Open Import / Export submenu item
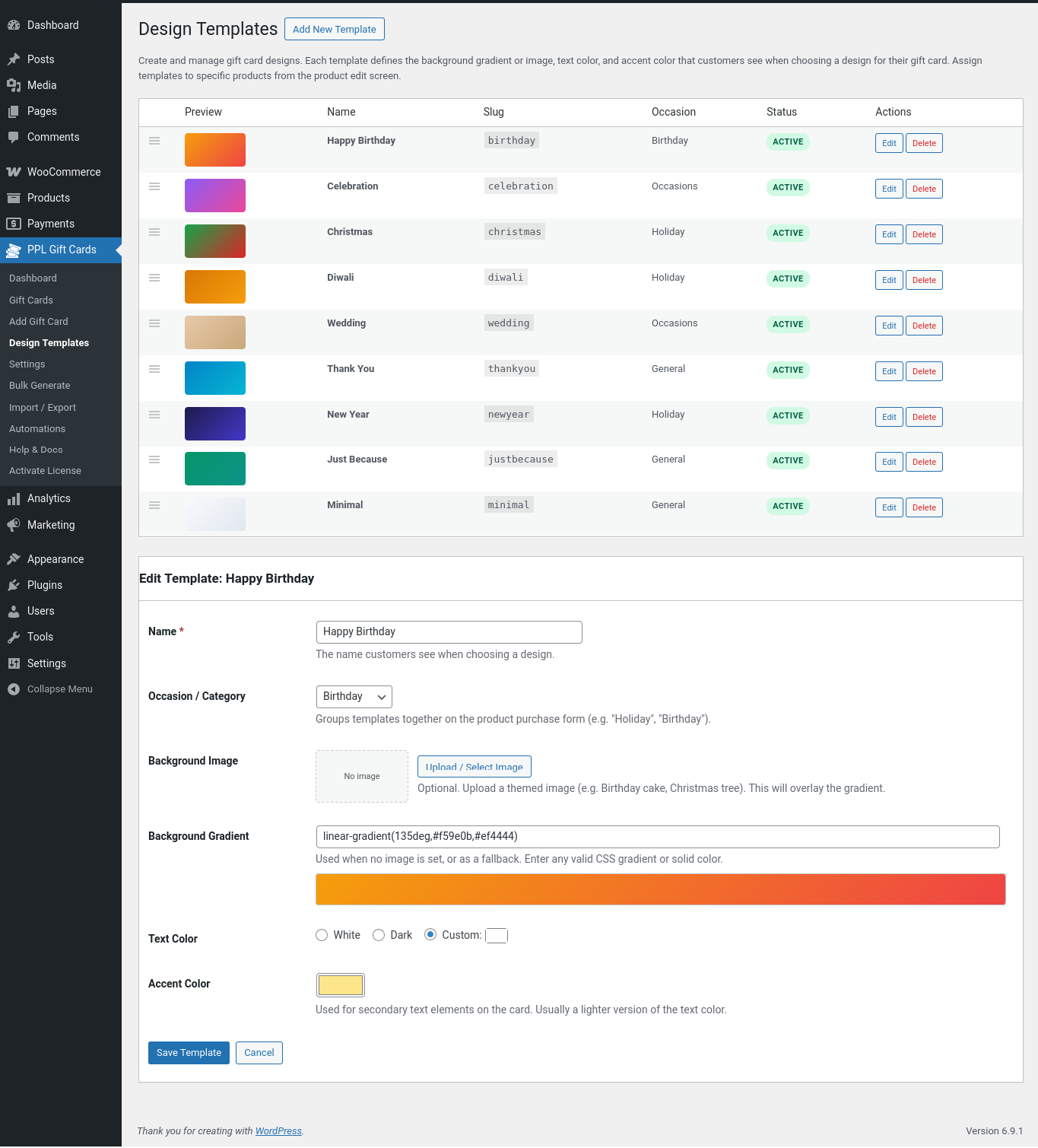The width and height of the screenshot is (1038, 1148). 43,408
